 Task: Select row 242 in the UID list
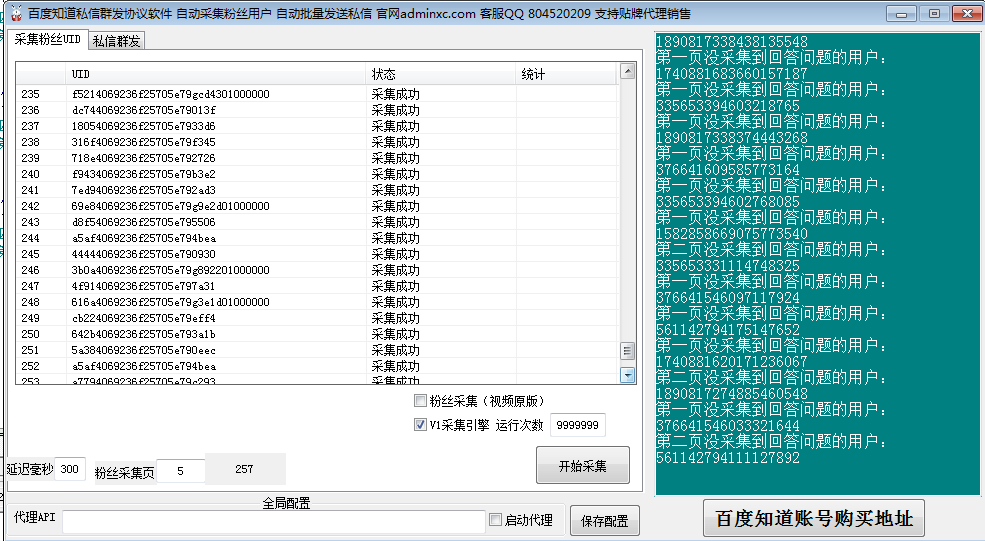pos(300,206)
